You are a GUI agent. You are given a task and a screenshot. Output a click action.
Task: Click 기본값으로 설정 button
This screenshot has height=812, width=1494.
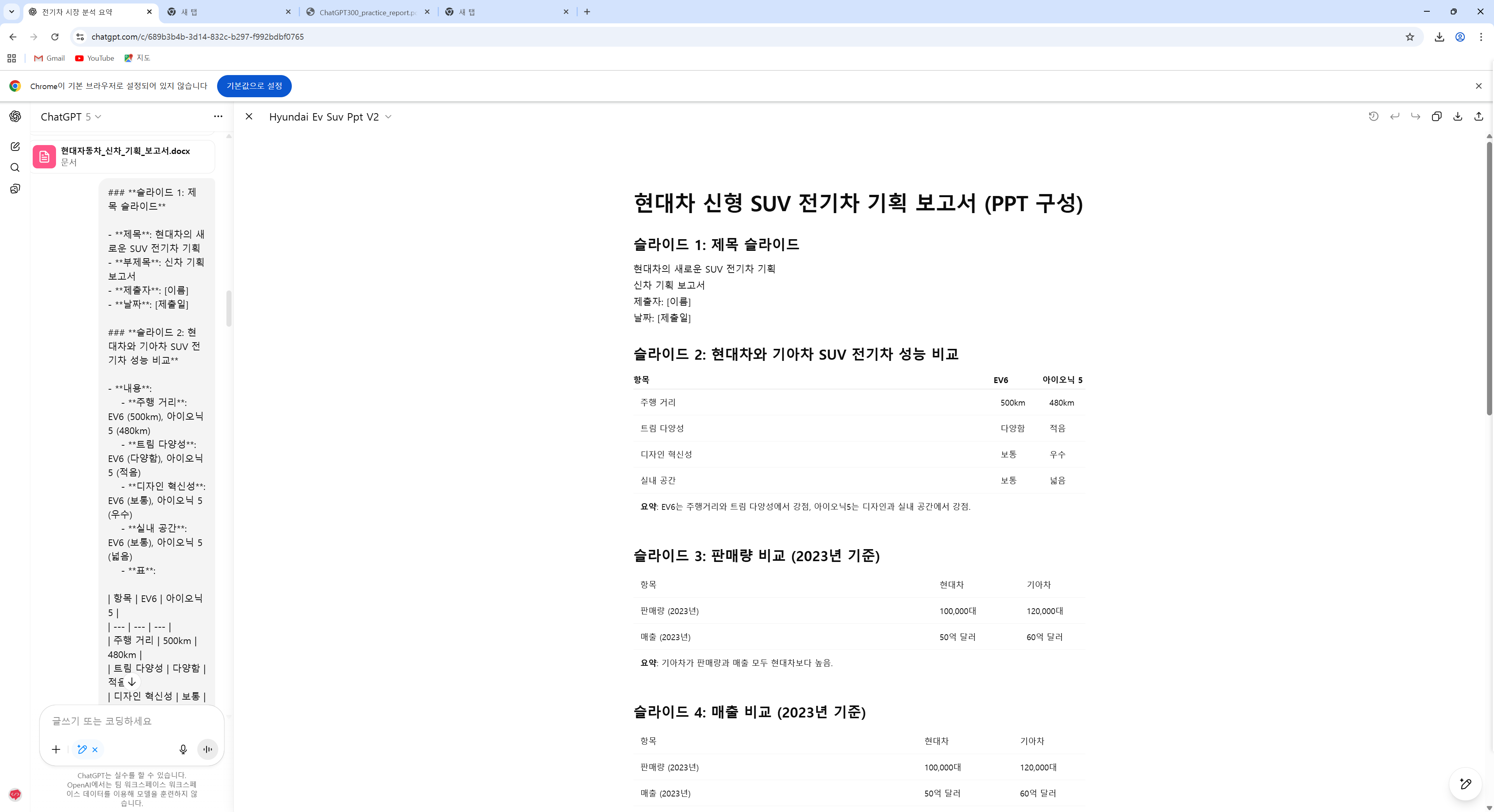point(254,86)
